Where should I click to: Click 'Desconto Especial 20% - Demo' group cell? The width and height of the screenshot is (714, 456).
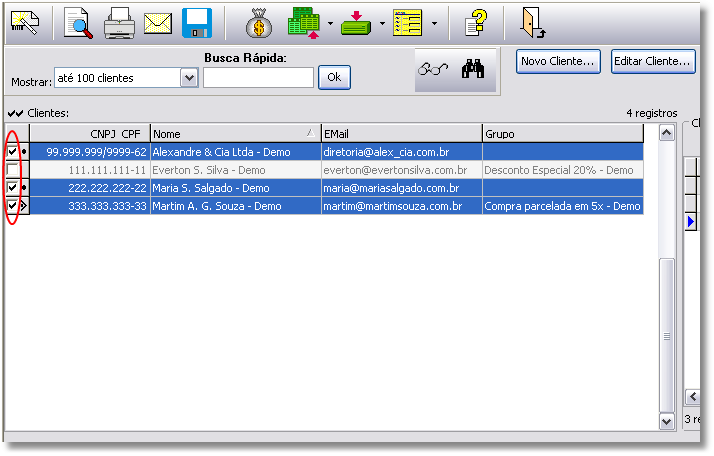coord(562,170)
